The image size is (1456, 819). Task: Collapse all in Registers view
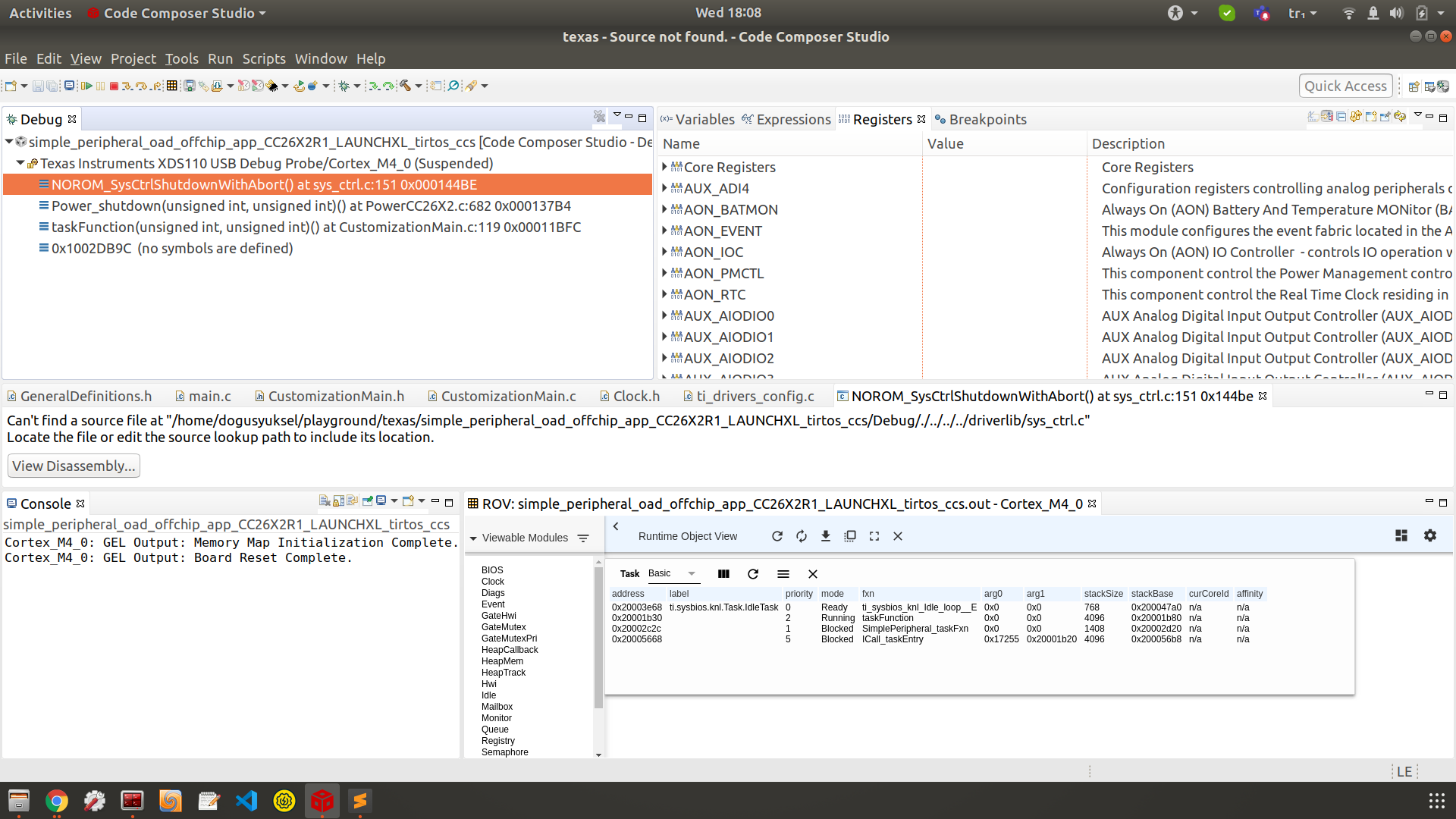pos(1341,116)
